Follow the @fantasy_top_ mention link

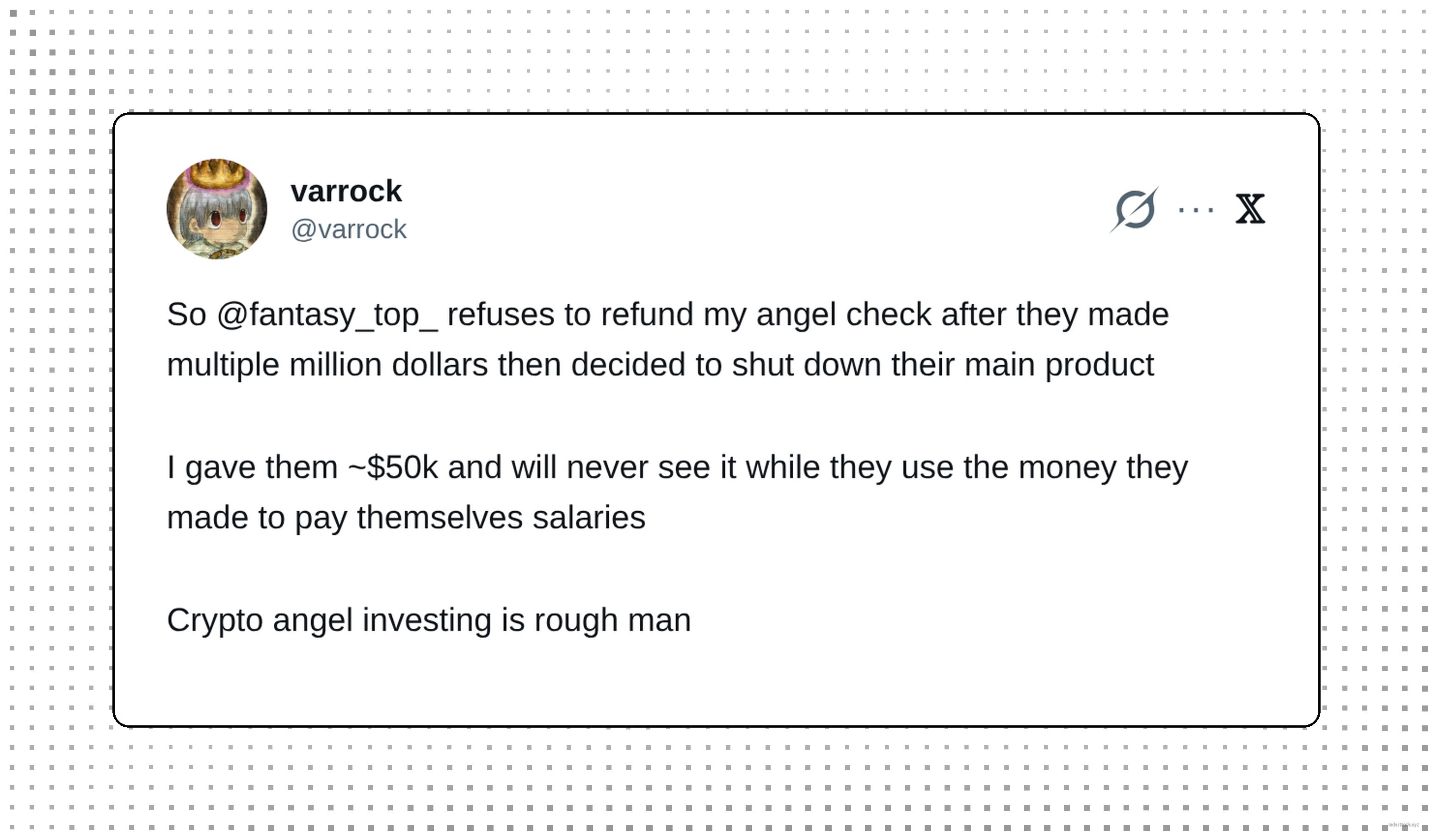[327, 314]
